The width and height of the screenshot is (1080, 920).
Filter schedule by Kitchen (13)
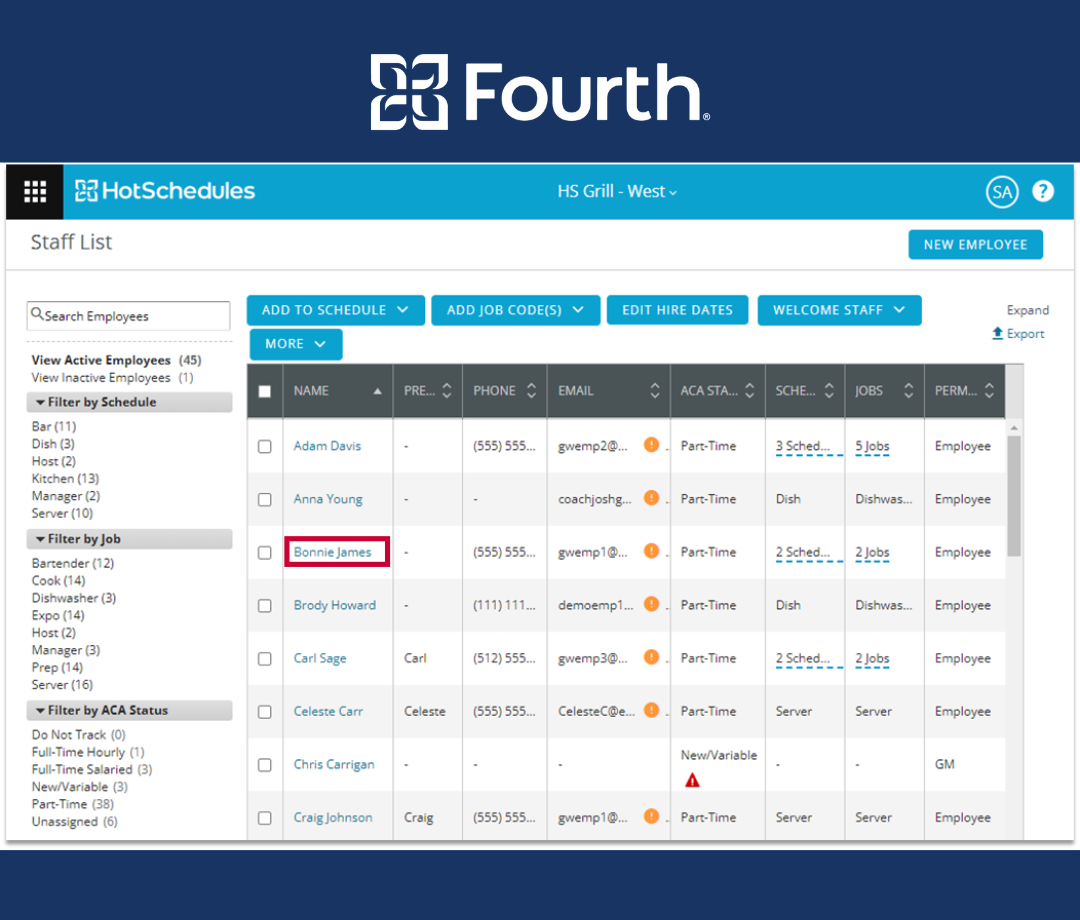(65, 478)
